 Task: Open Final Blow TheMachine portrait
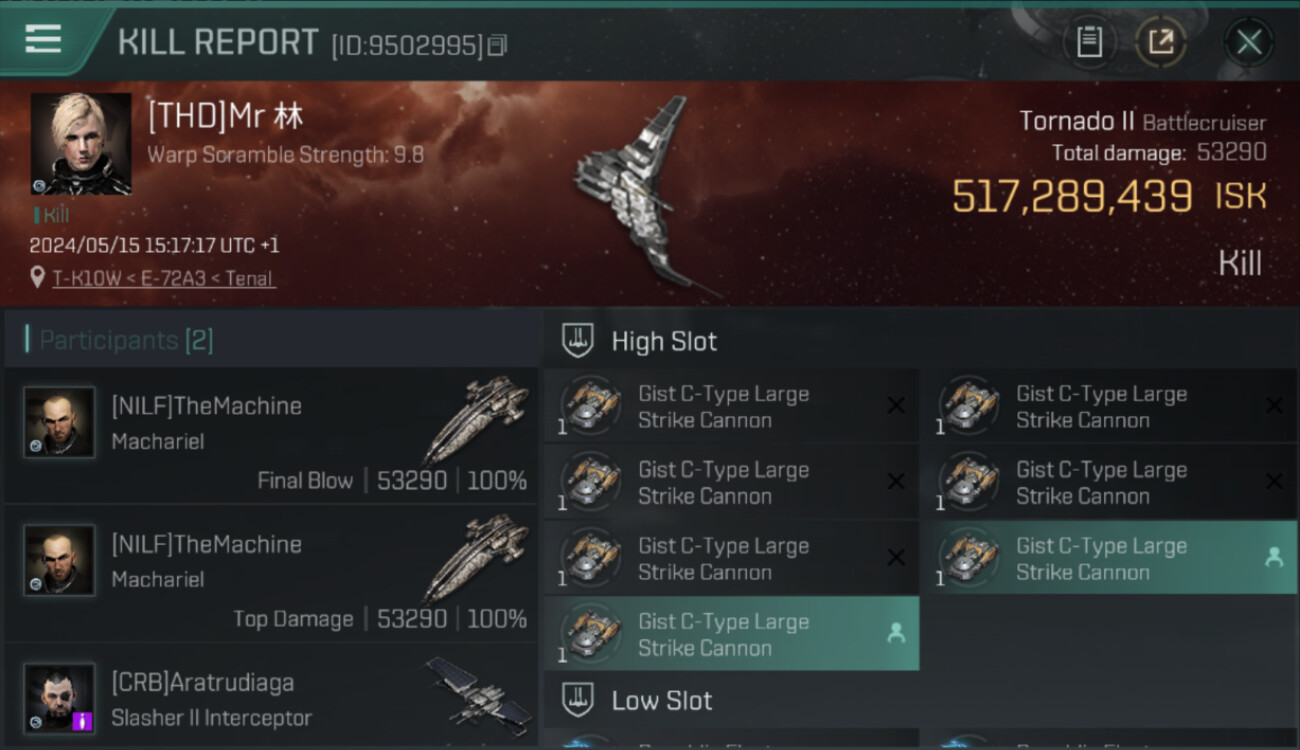[x=60, y=422]
